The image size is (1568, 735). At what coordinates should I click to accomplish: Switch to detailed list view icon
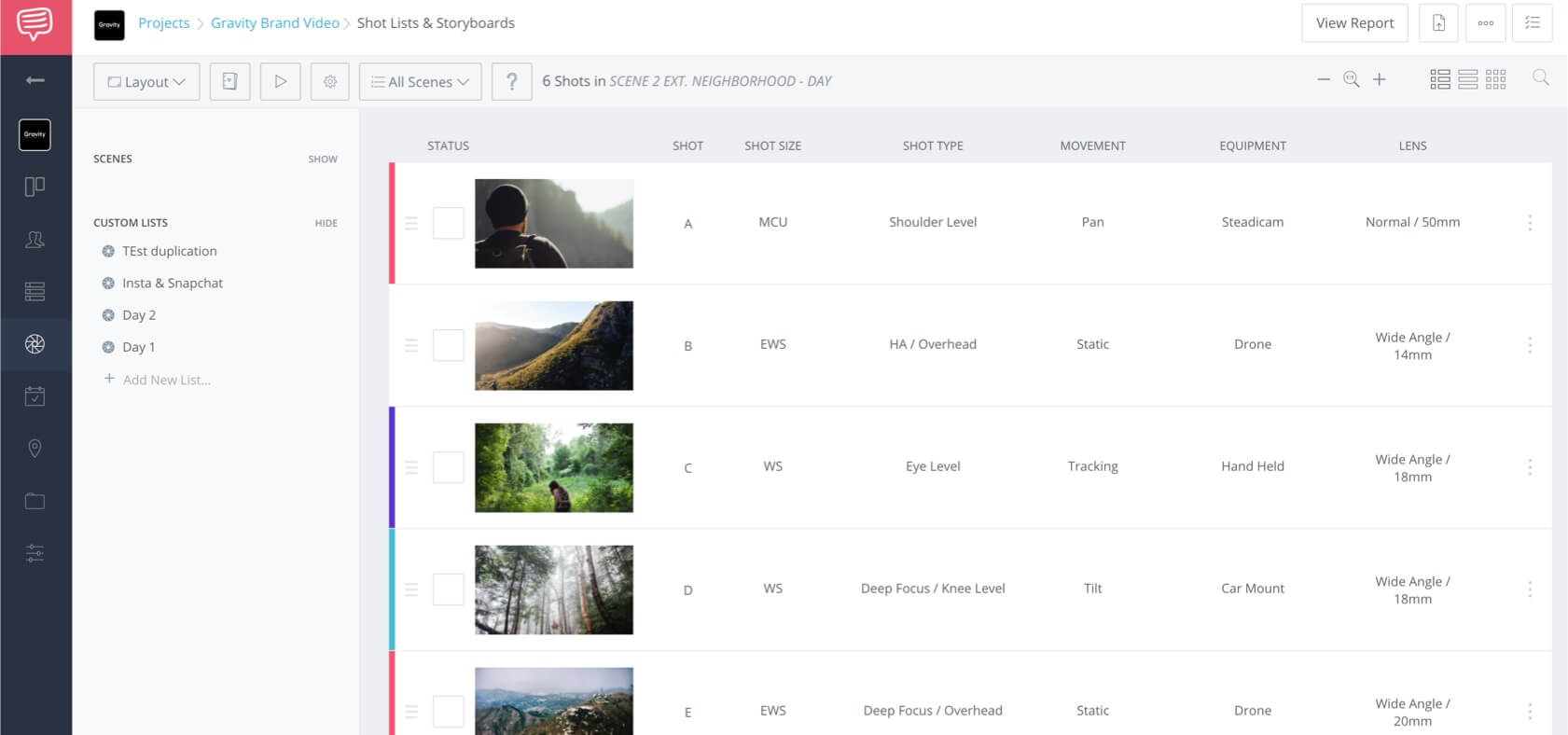1440,80
